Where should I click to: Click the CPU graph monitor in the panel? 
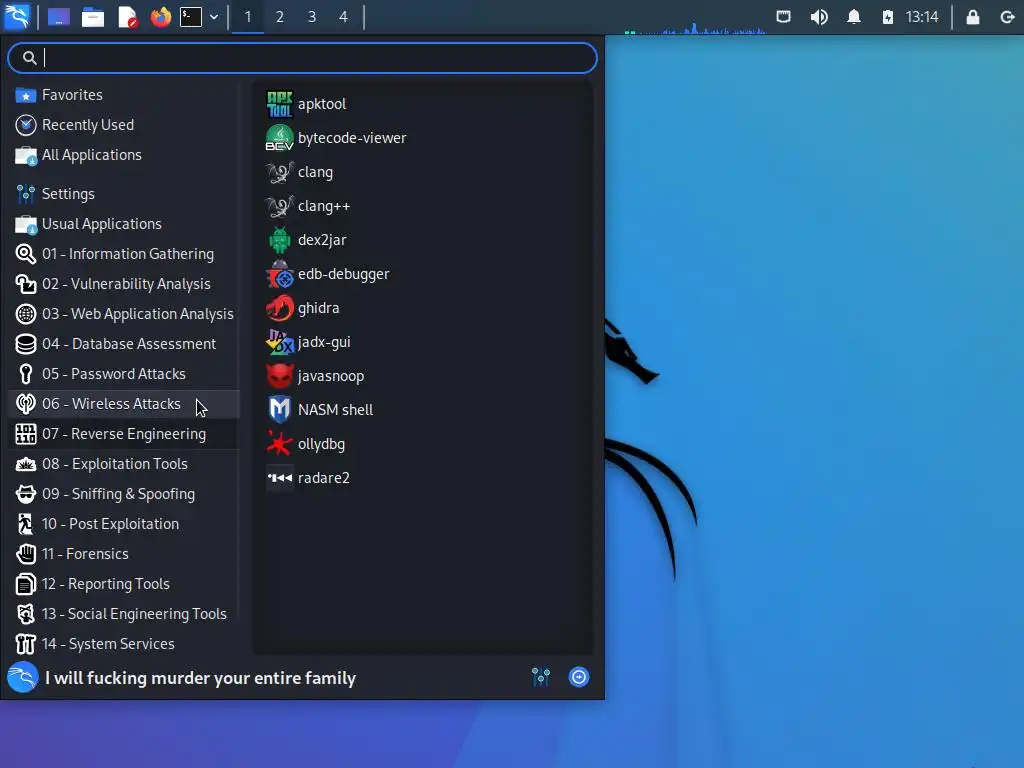694,27
